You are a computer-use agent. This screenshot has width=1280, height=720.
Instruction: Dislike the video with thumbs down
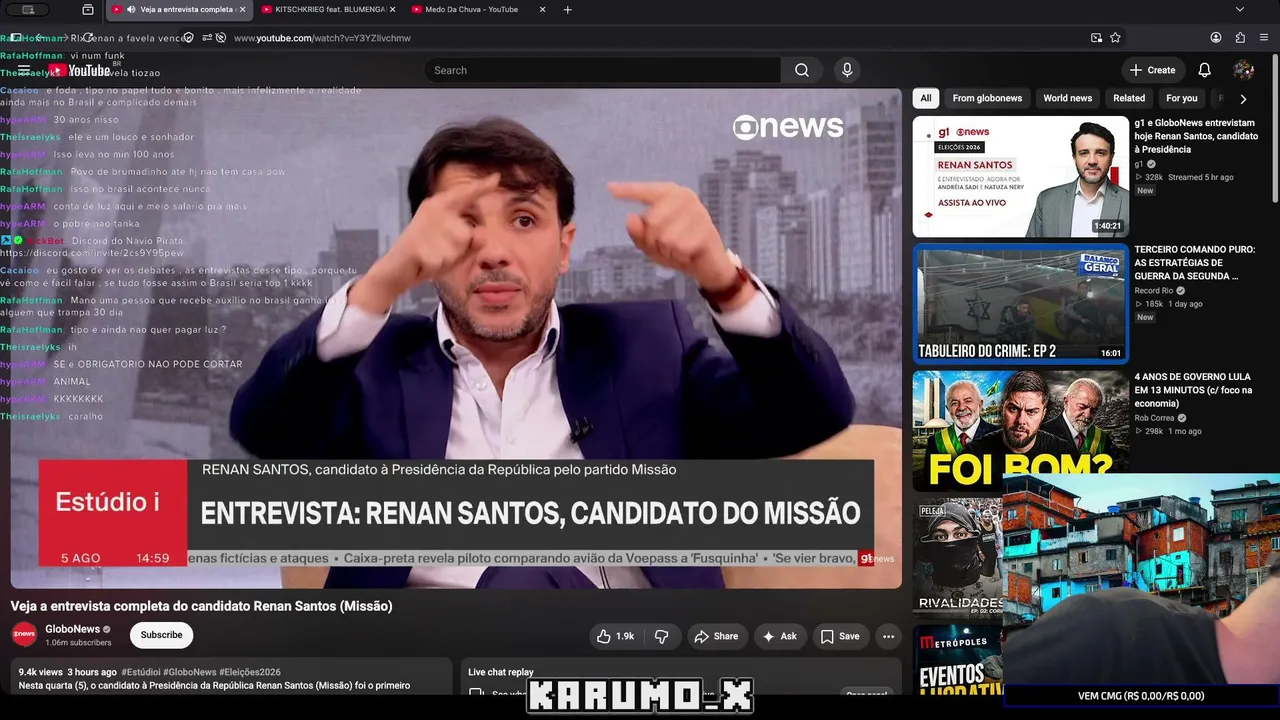pyautogui.click(x=662, y=636)
